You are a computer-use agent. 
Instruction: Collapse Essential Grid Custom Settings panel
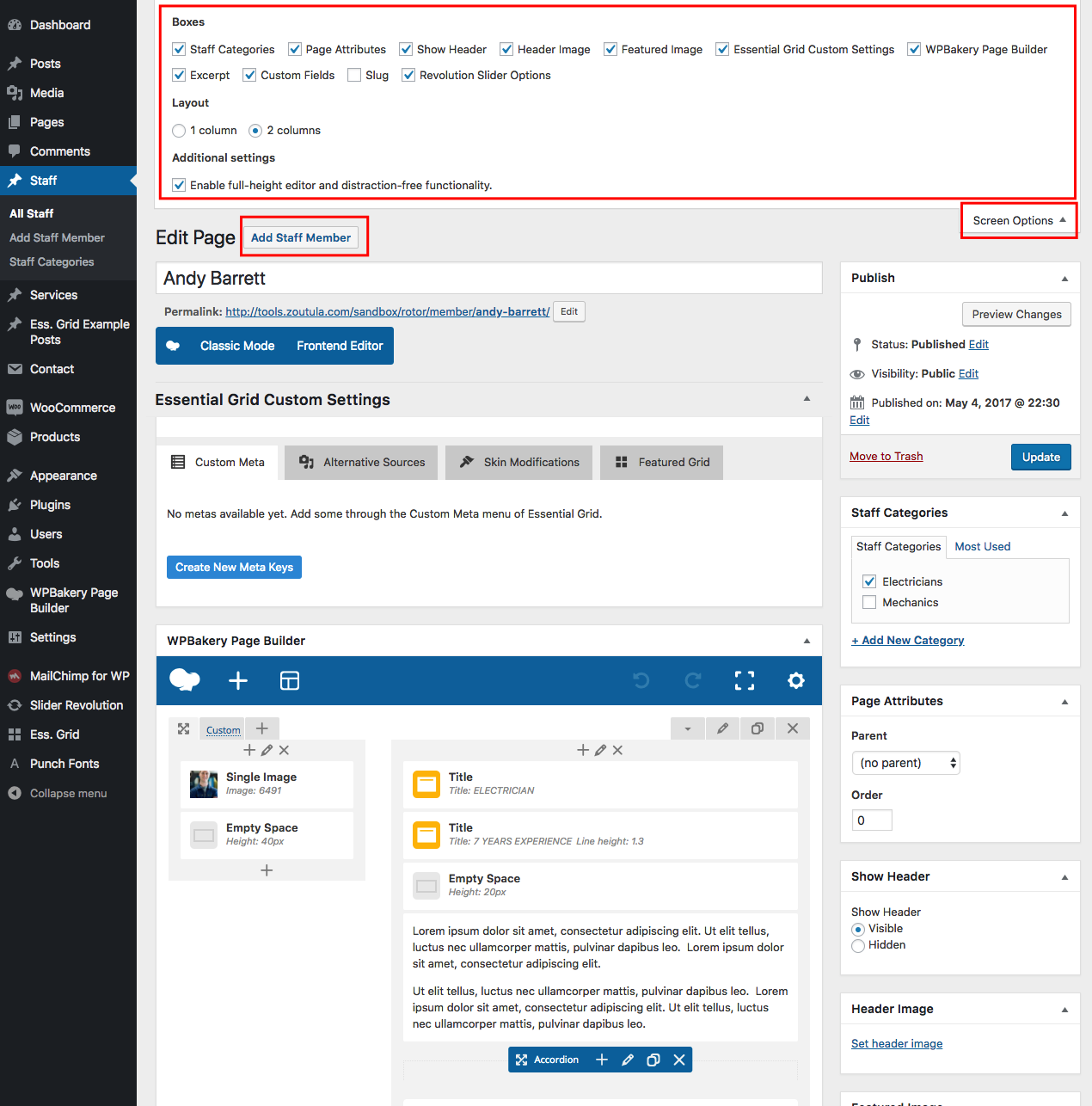coord(807,398)
